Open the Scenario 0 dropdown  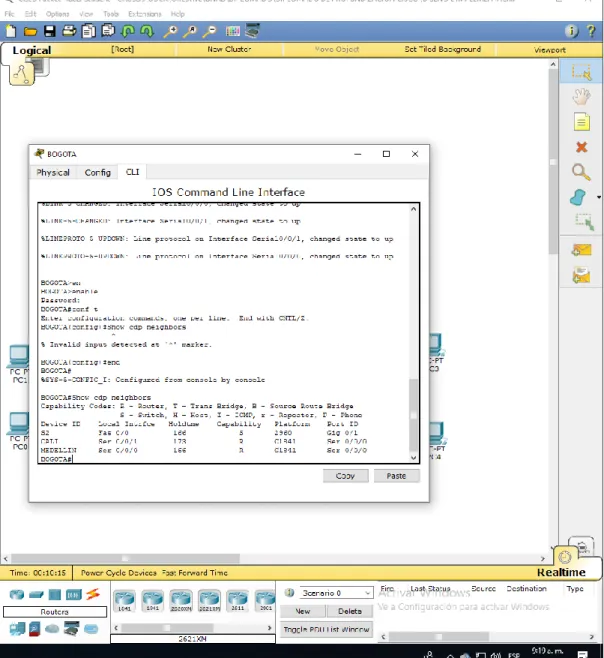(337, 593)
